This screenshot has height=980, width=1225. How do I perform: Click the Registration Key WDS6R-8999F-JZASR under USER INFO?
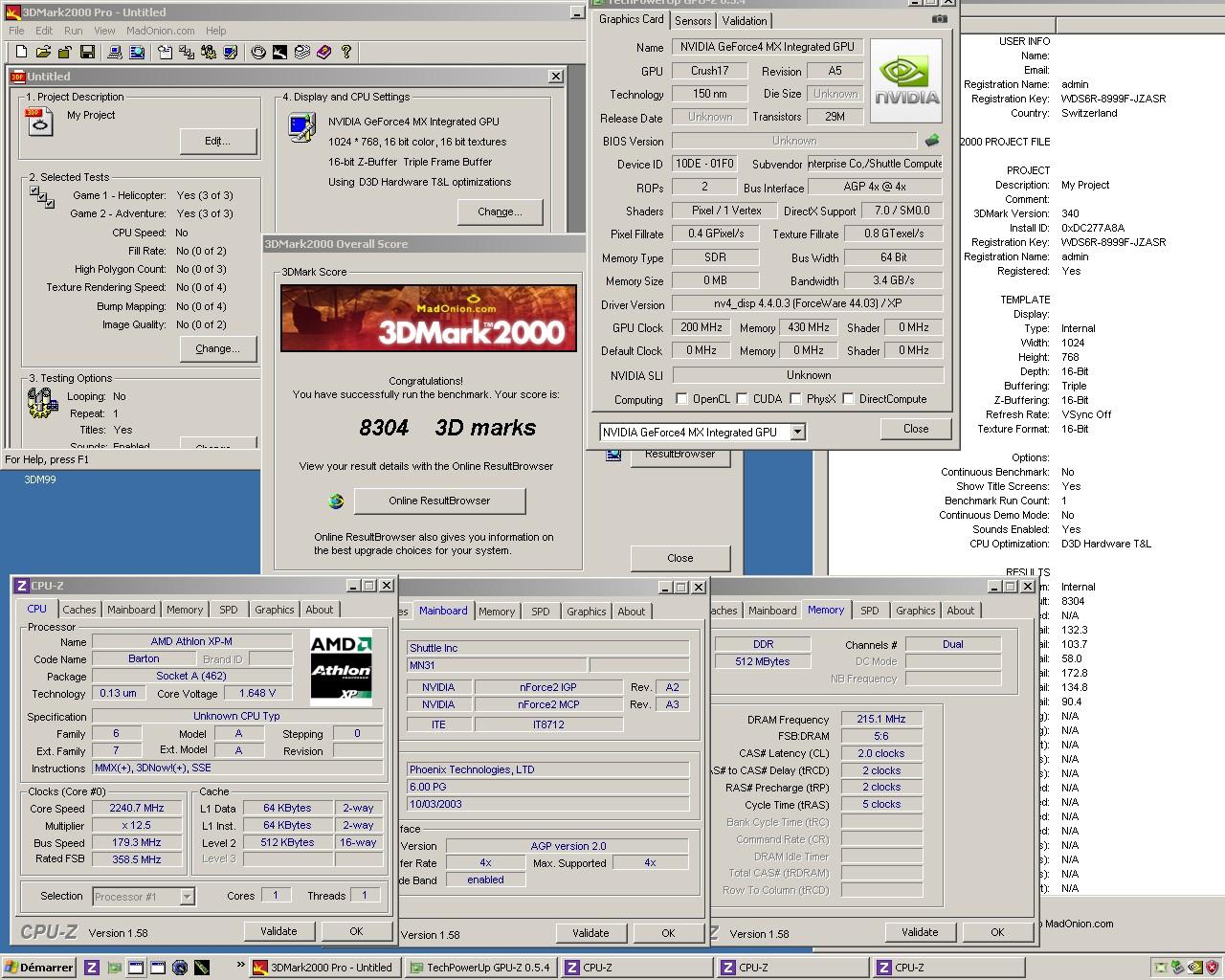coord(1114,99)
